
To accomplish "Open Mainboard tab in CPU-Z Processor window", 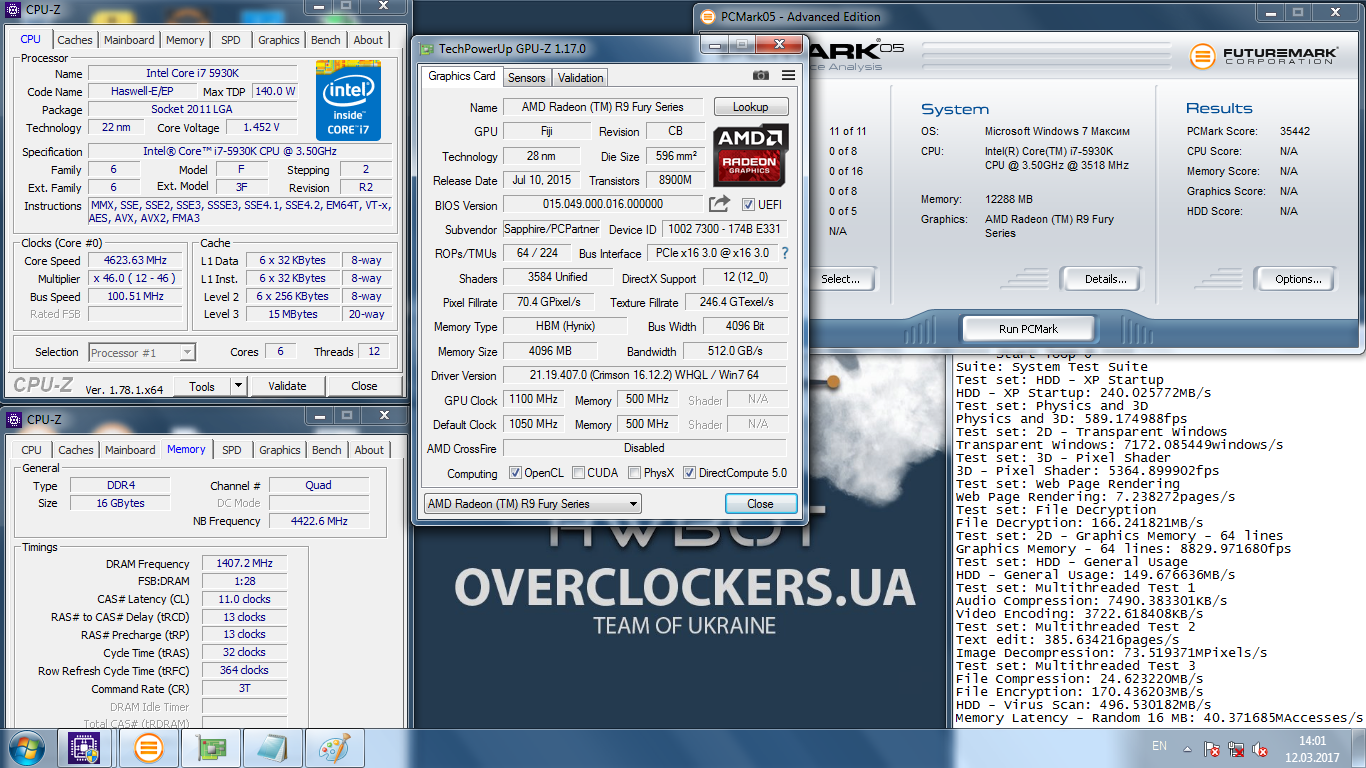I will [x=129, y=40].
